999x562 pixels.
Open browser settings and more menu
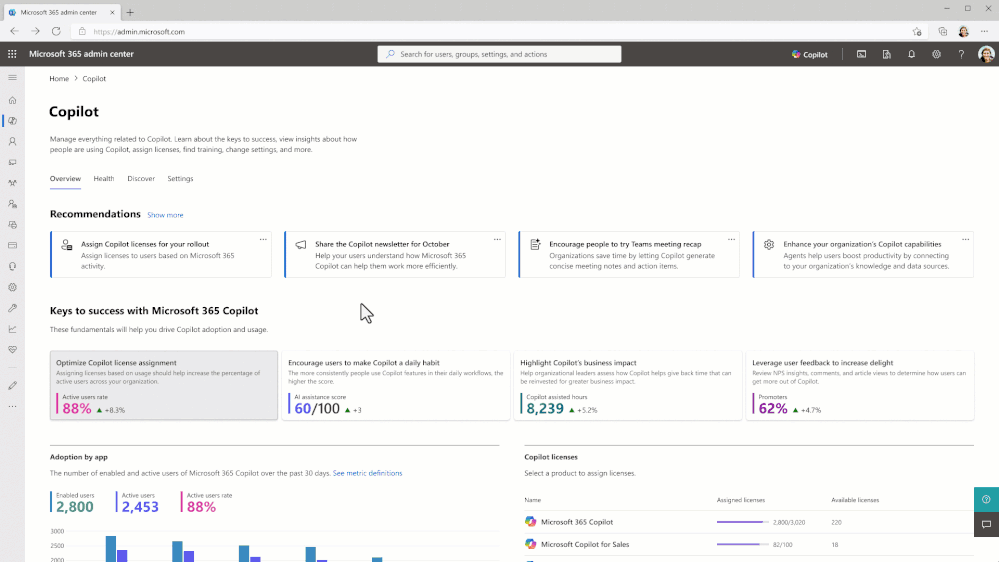coord(984,31)
